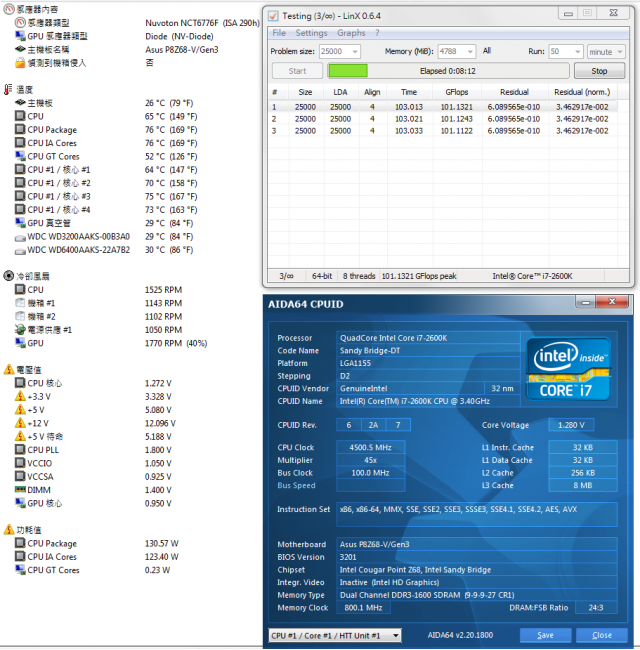The height and width of the screenshot is (650, 640).
Task: Click the All memory button in LinX
Action: pyautogui.click(x=487, y=51)
